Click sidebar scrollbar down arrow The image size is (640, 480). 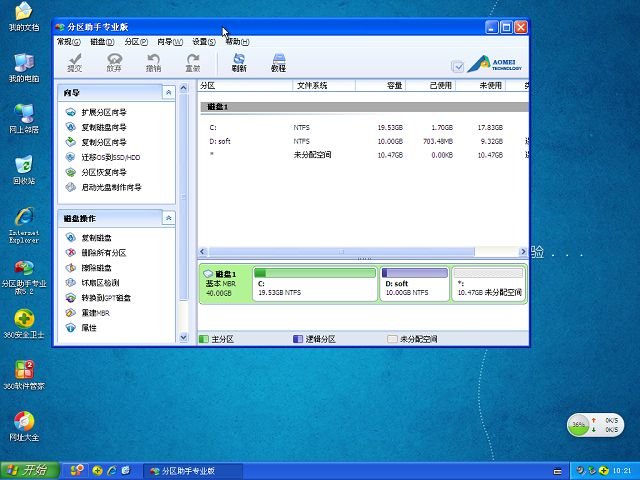click(184, 338)
